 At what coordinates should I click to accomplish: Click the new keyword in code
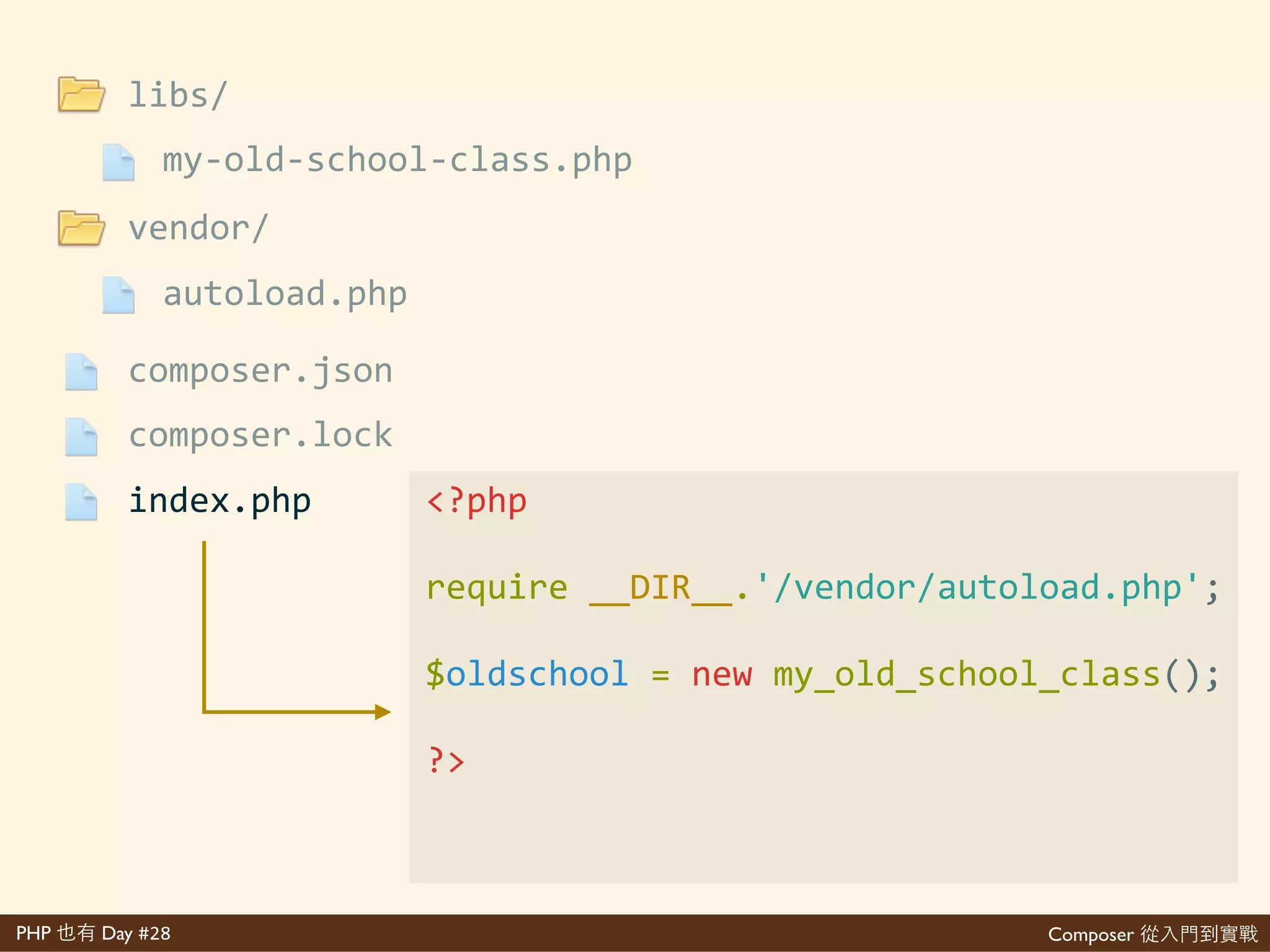pyautogui.click(x=722, y=676)
